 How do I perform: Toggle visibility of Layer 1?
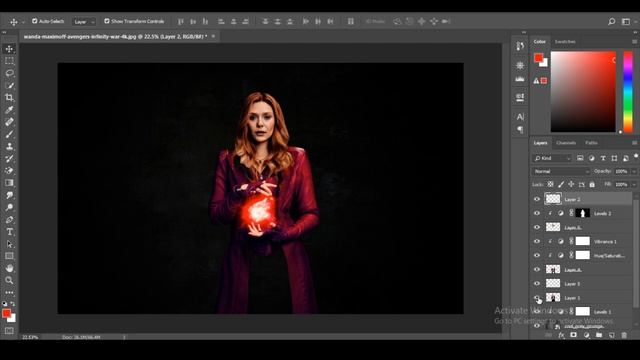[x=537, y=298]
